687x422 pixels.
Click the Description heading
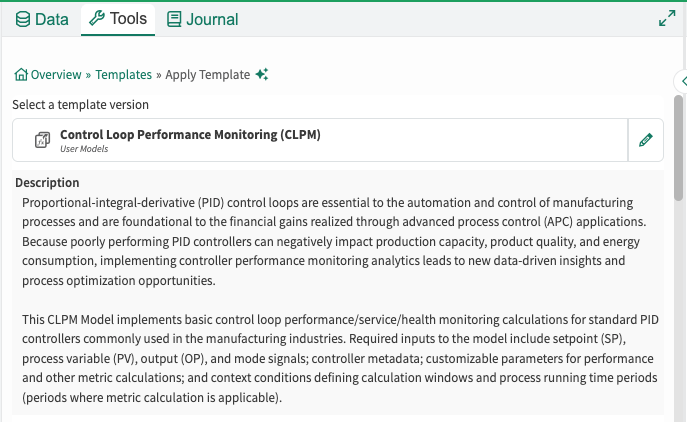point(47,183)
